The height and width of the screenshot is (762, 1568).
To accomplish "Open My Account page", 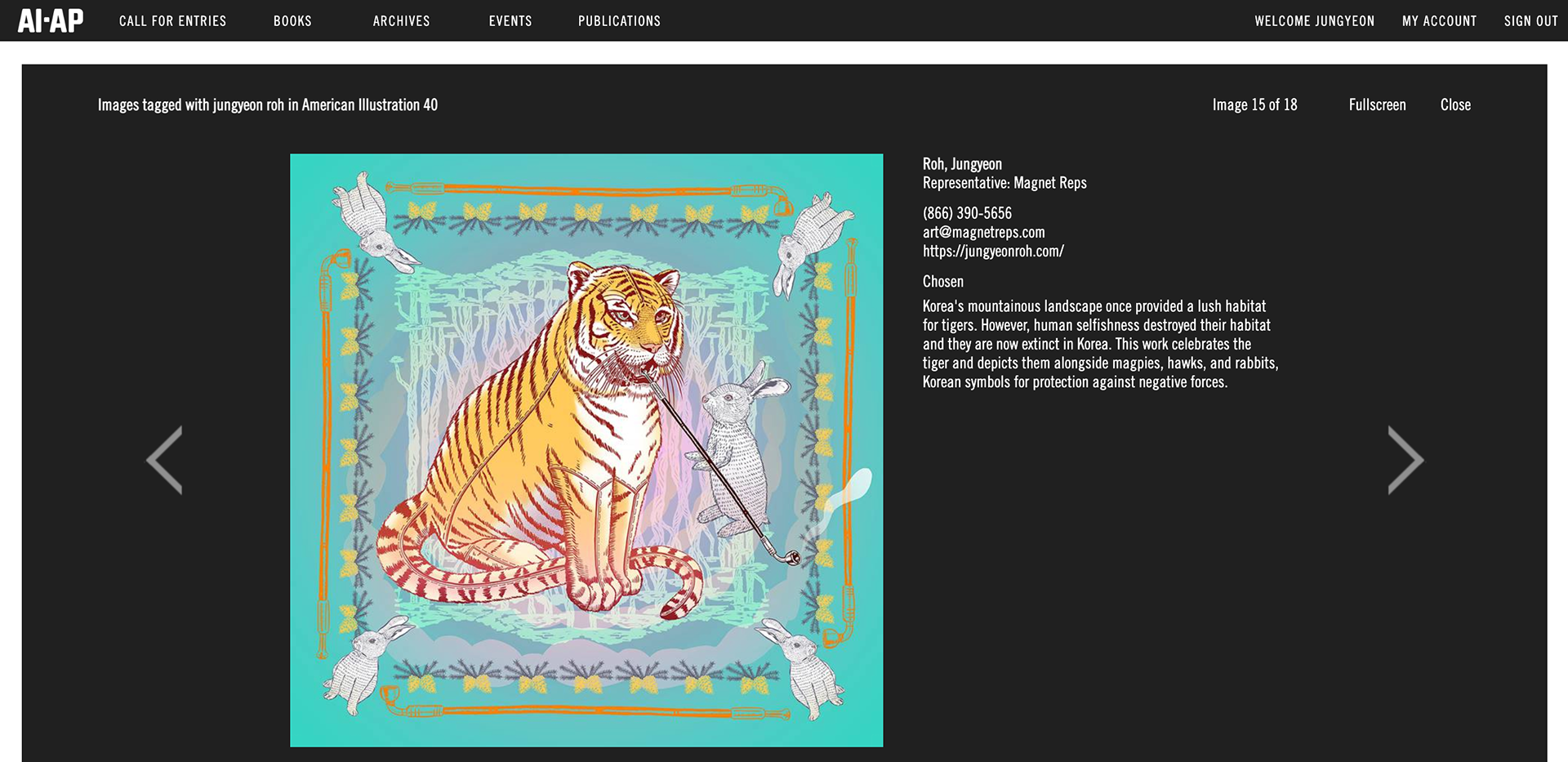I will (x=1439, y=21).
